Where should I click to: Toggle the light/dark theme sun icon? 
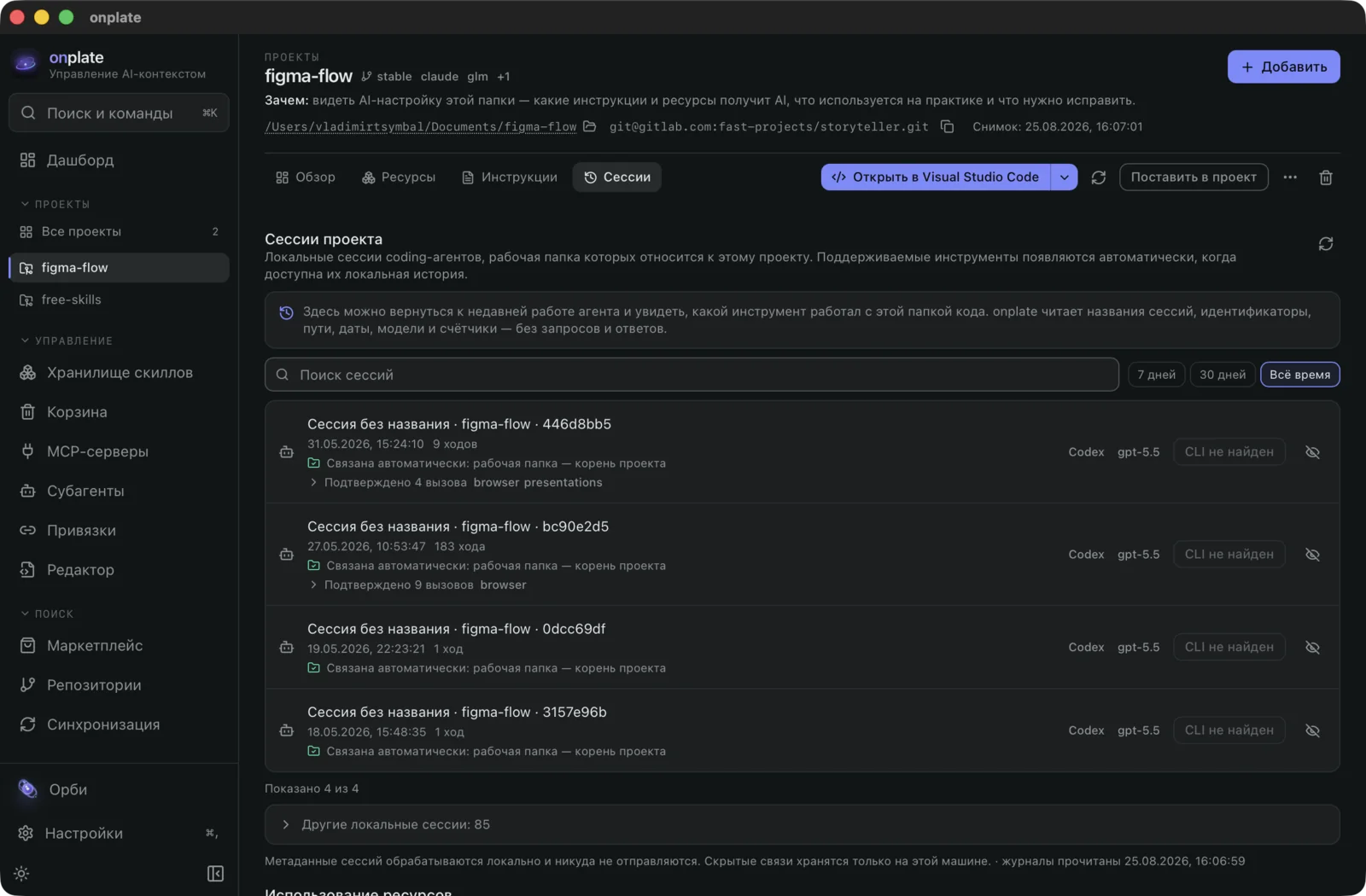22,874
